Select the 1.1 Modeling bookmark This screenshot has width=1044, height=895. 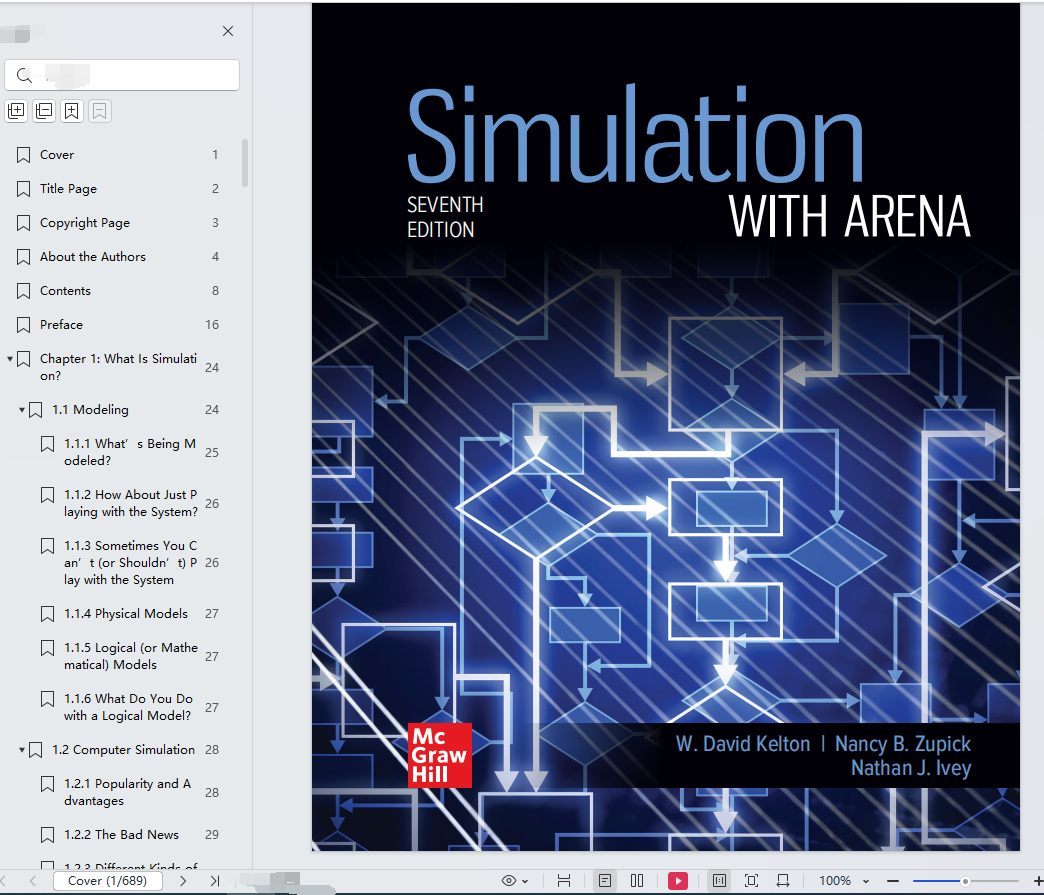90,410
